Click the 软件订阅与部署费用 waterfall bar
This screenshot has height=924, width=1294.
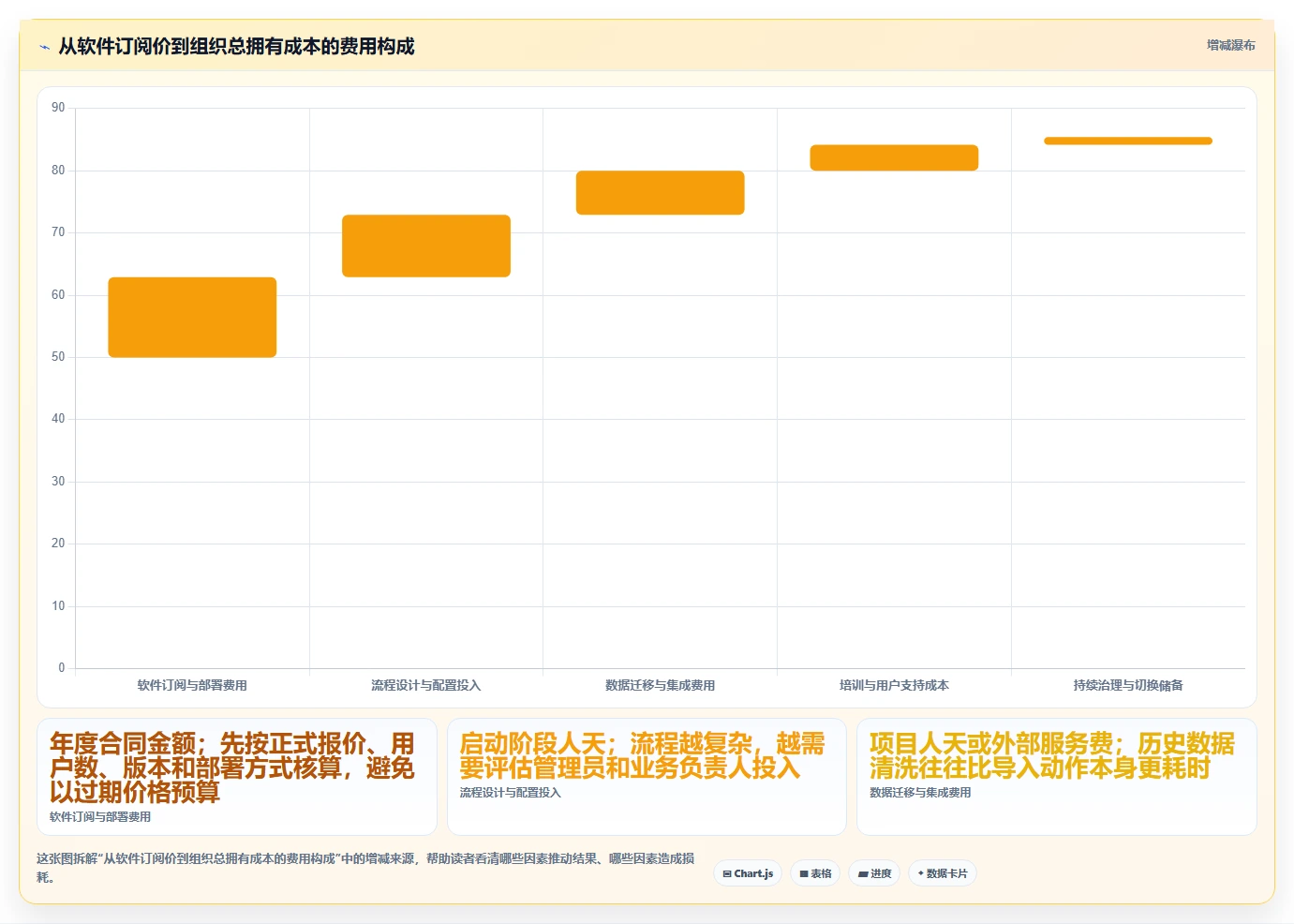click(x=192, y=317)
